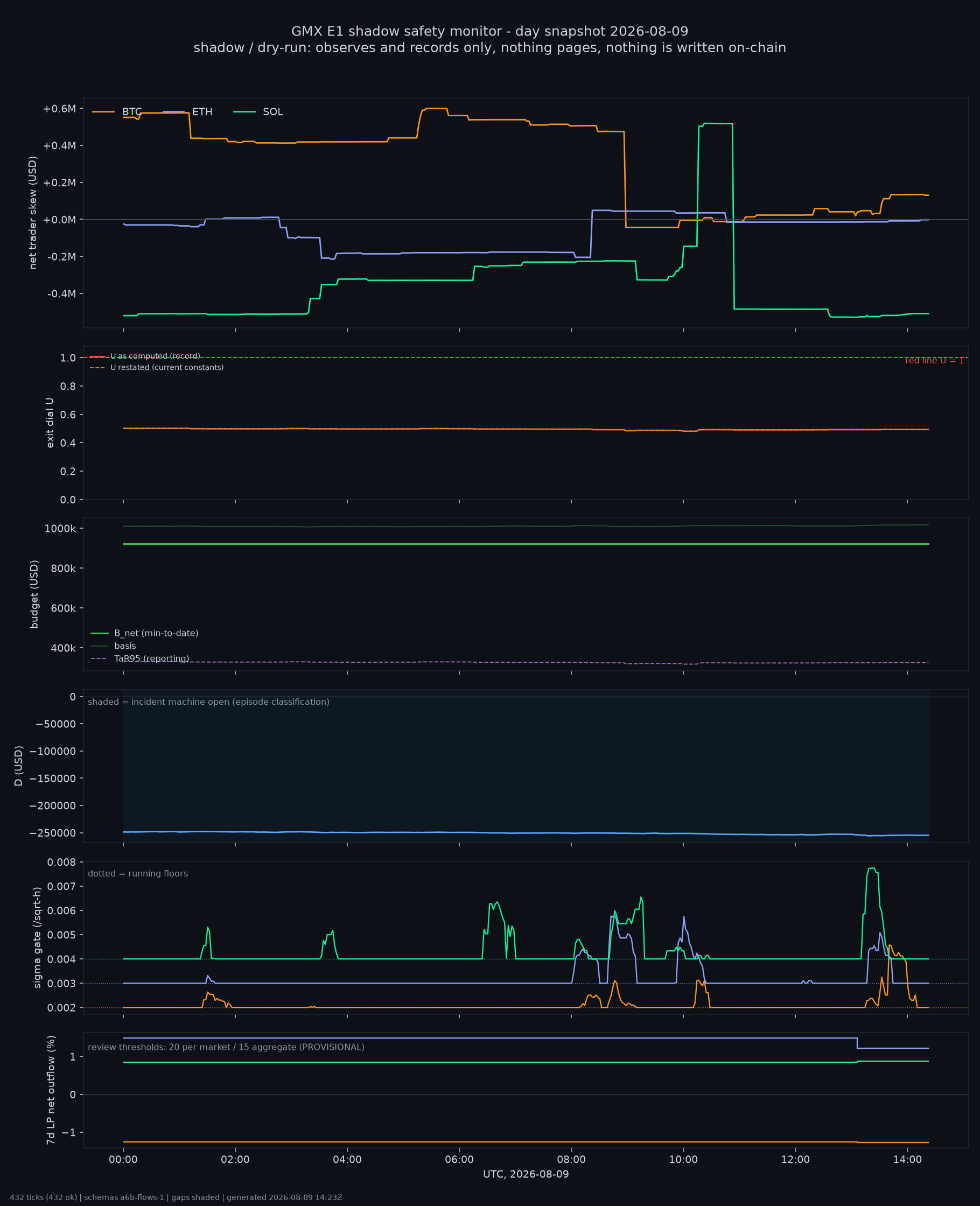
Task: Click the "review thresholds" PROVISIONAL note
Action: coord(226,1047)
